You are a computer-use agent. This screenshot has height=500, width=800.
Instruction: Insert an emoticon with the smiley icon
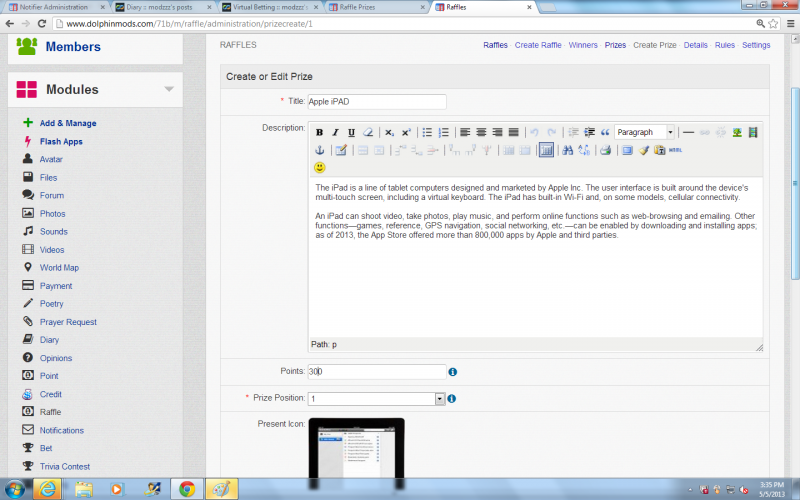[319, 167]
